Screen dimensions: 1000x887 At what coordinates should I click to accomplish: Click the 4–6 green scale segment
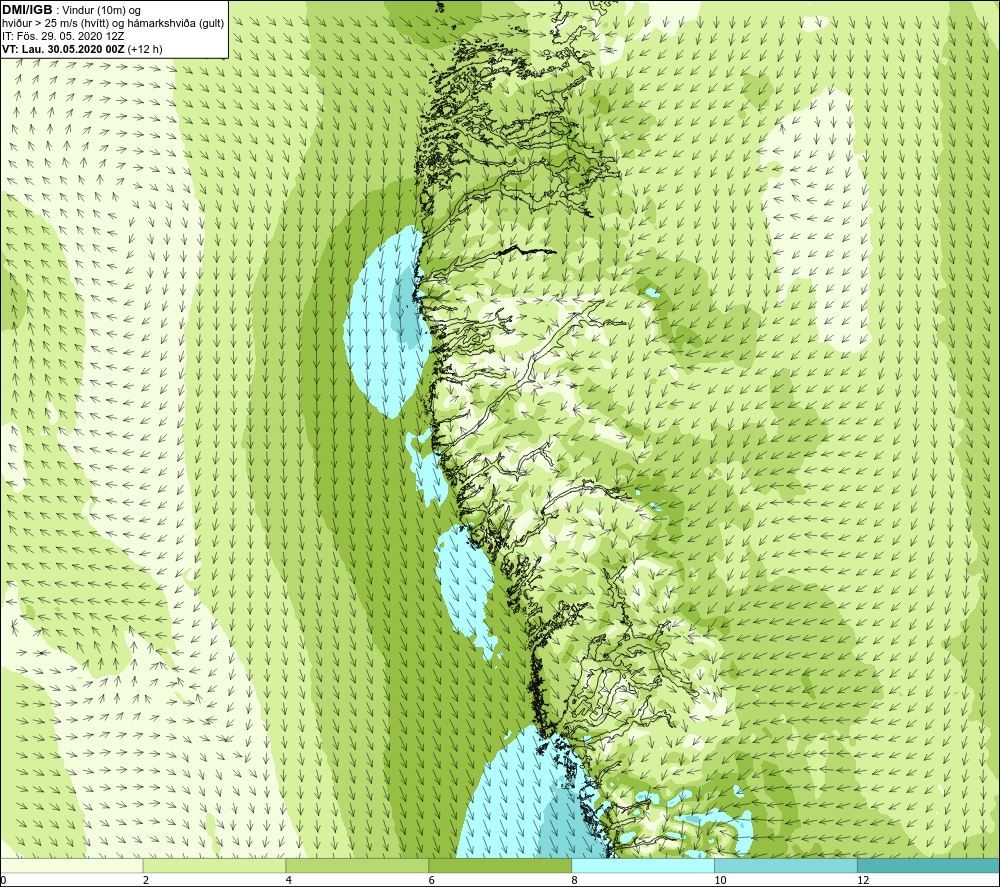click(357, 865)
